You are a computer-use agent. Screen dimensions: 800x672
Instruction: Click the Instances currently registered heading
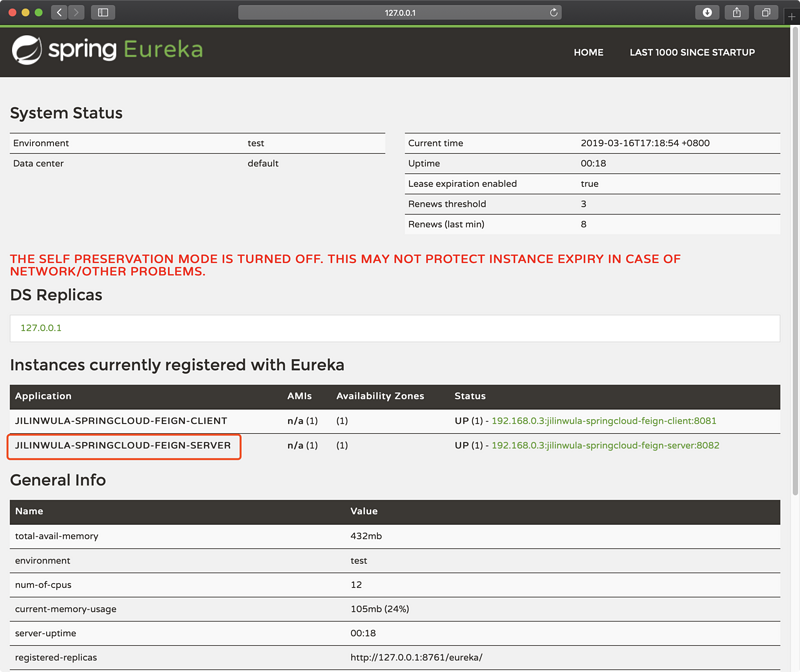point(177,365)
